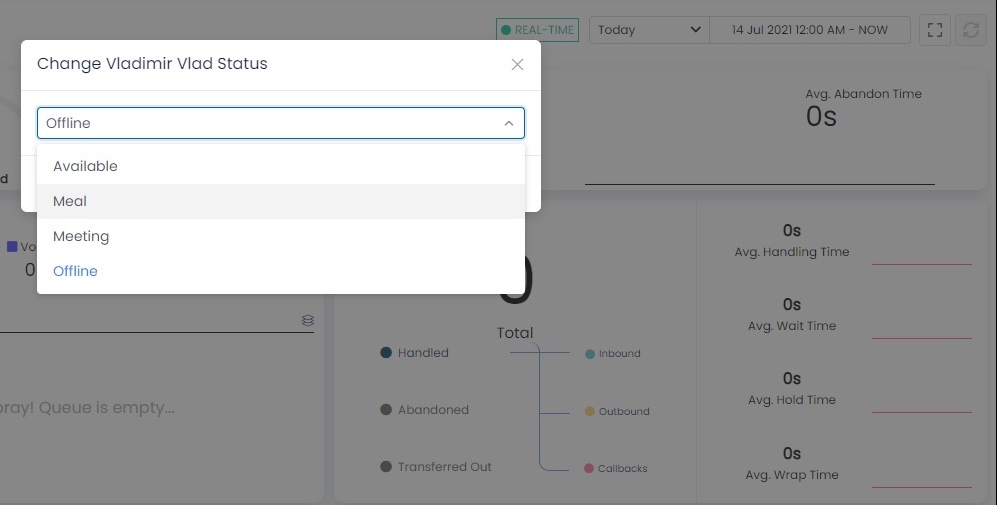The height and width of the screenshot is (505, 997).
Task: Refresh dashboard with the sync icon
Action: tap(970, 30)
